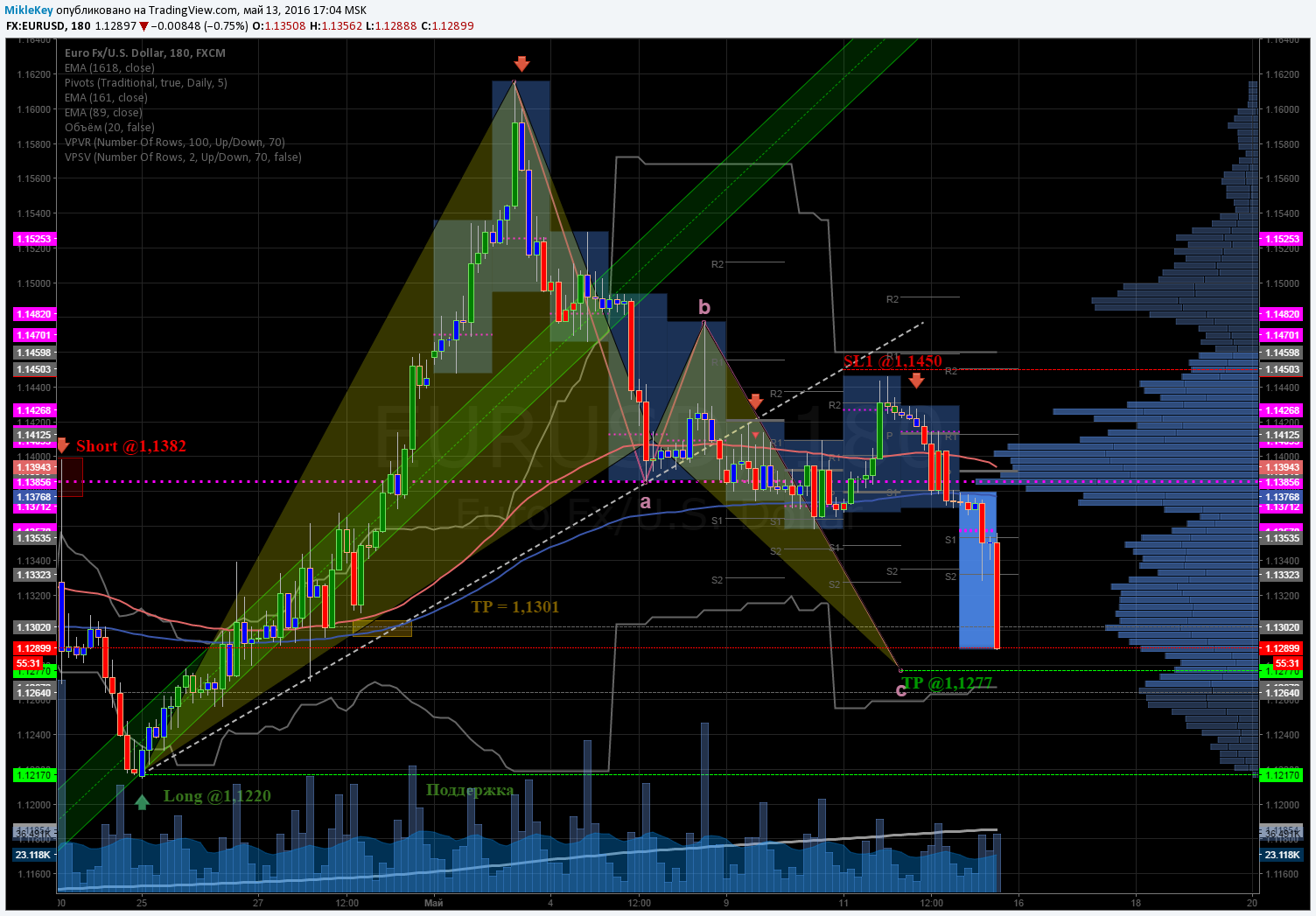This screenshot has width=1316, height=916.
Task: Select the VPSV (Number Of Rows, 2) legend
Action: (183, 157)
